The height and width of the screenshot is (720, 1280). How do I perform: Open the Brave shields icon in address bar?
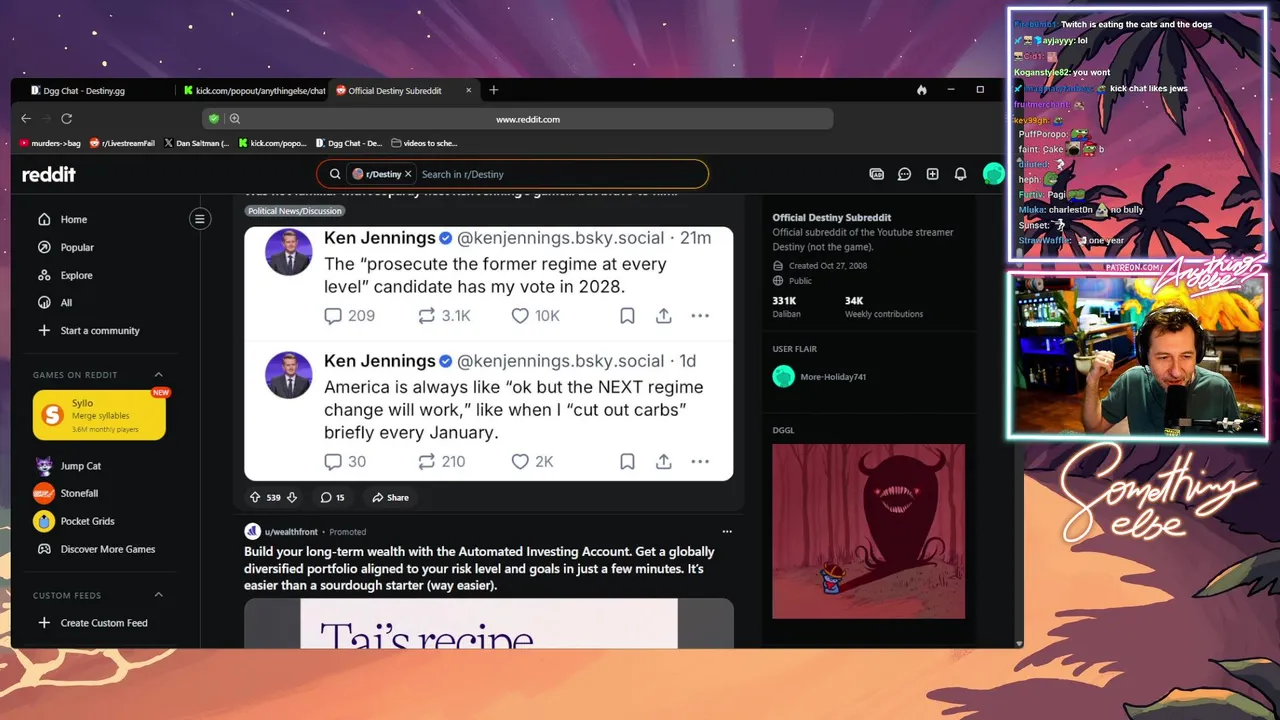pyautogui.click(x=213, y=119)
